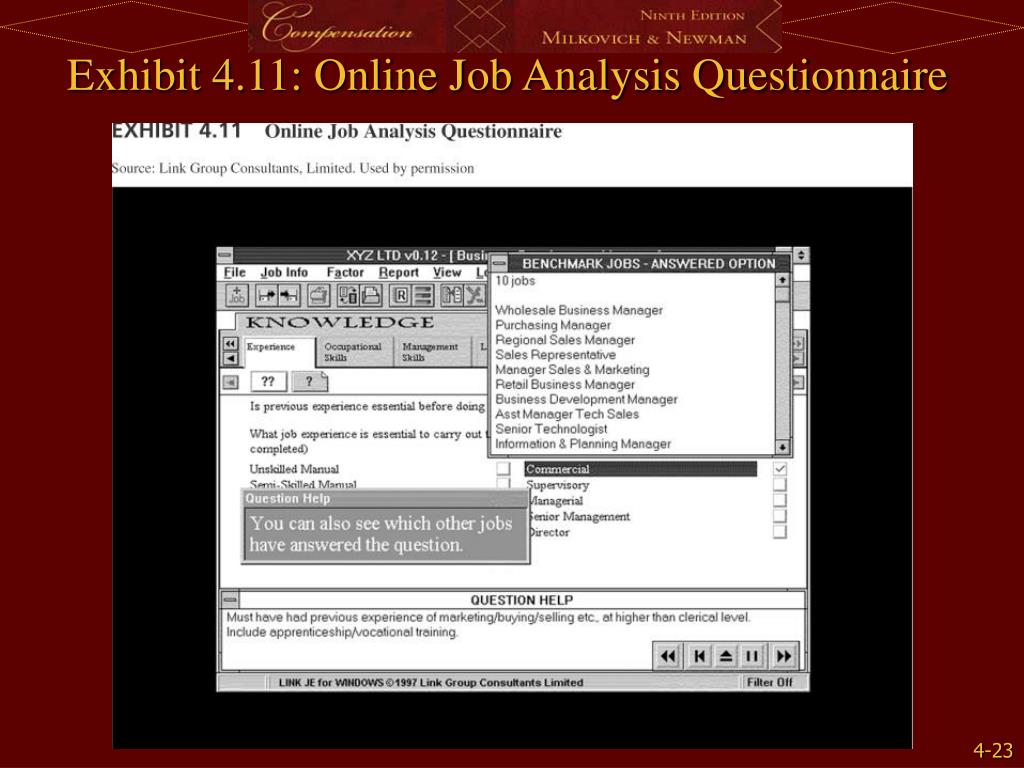Select Information & Planning Manager in the list
1024x768 pixels.
(583, 444)
